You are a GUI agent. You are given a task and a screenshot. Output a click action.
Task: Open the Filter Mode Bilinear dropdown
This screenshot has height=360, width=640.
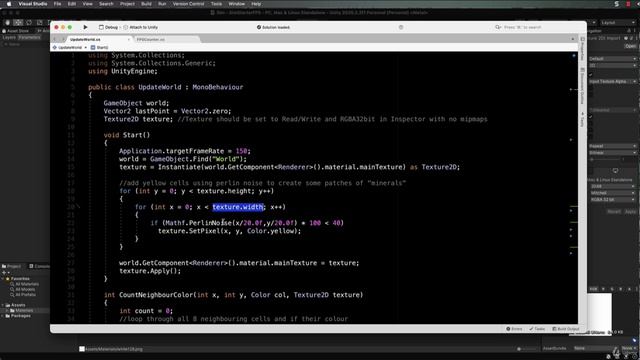tap(613, 153)
